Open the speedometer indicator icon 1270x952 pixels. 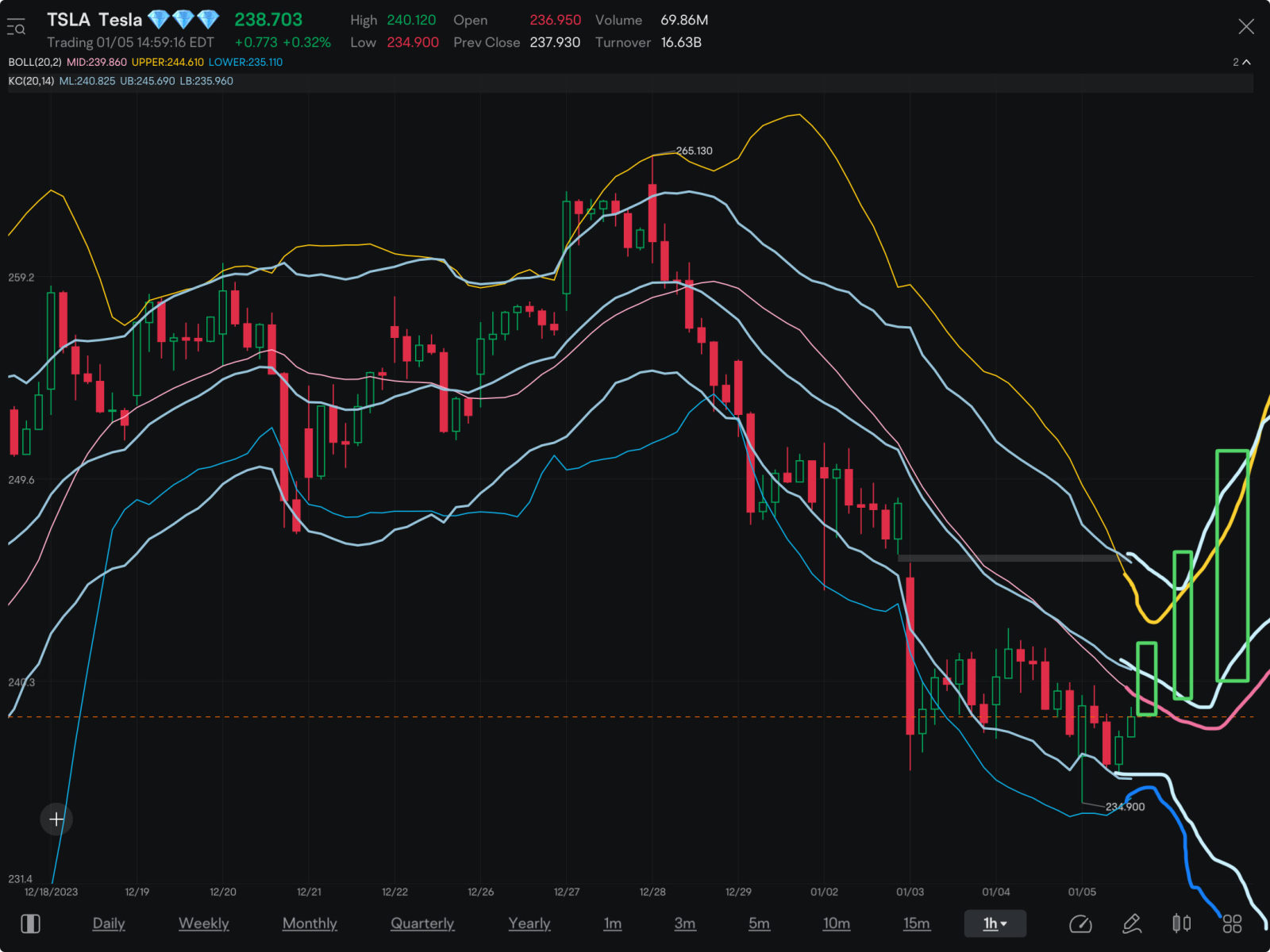tap(1080, 923)
